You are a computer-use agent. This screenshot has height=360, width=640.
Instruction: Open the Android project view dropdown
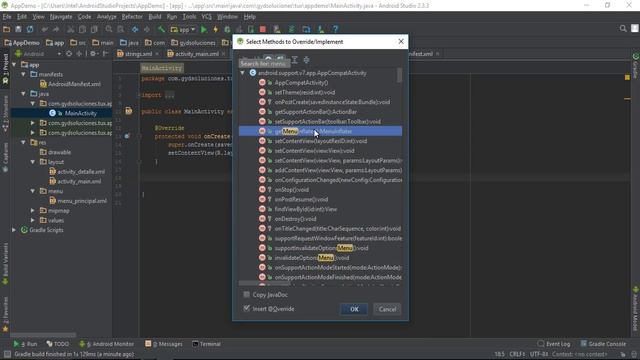coord(38,54)
